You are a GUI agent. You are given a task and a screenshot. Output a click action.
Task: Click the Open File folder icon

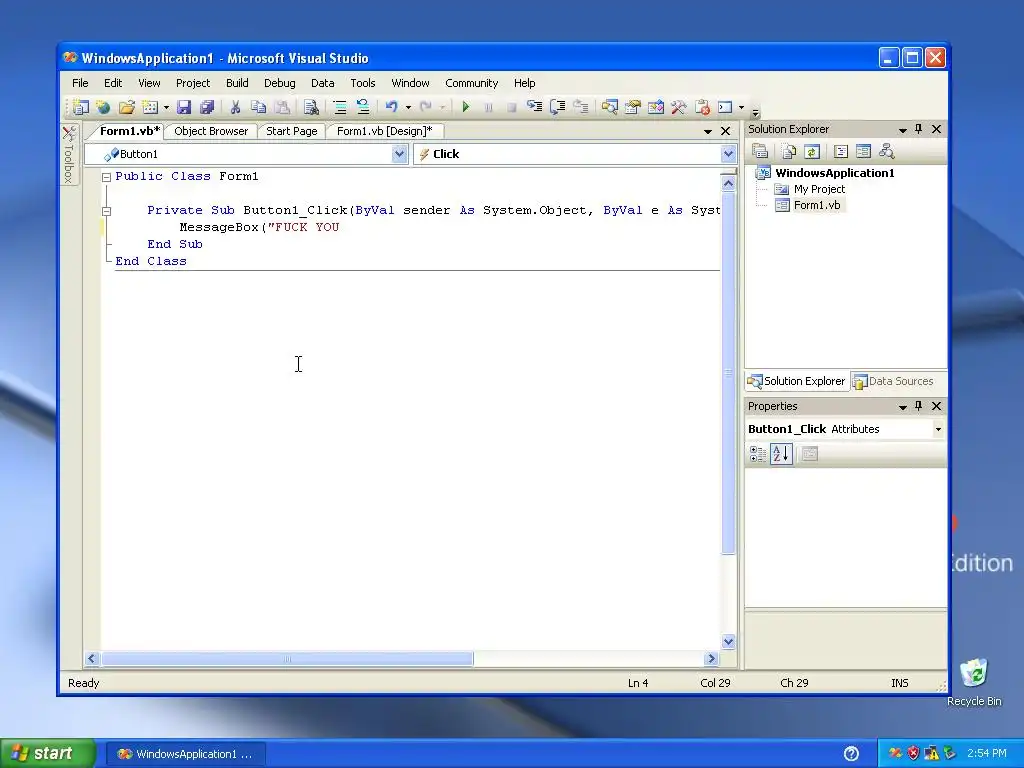126,106
